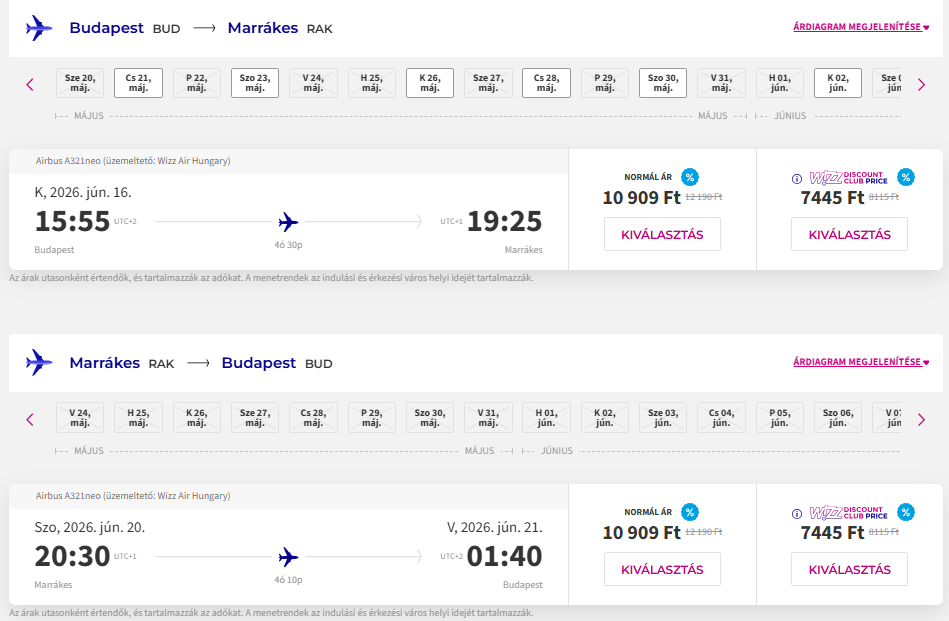Click the plane logo beside Marrákes → Budapest heading
Image resolution: width=949 pixels, height=621 pixels.
click(x=39, y=362)
